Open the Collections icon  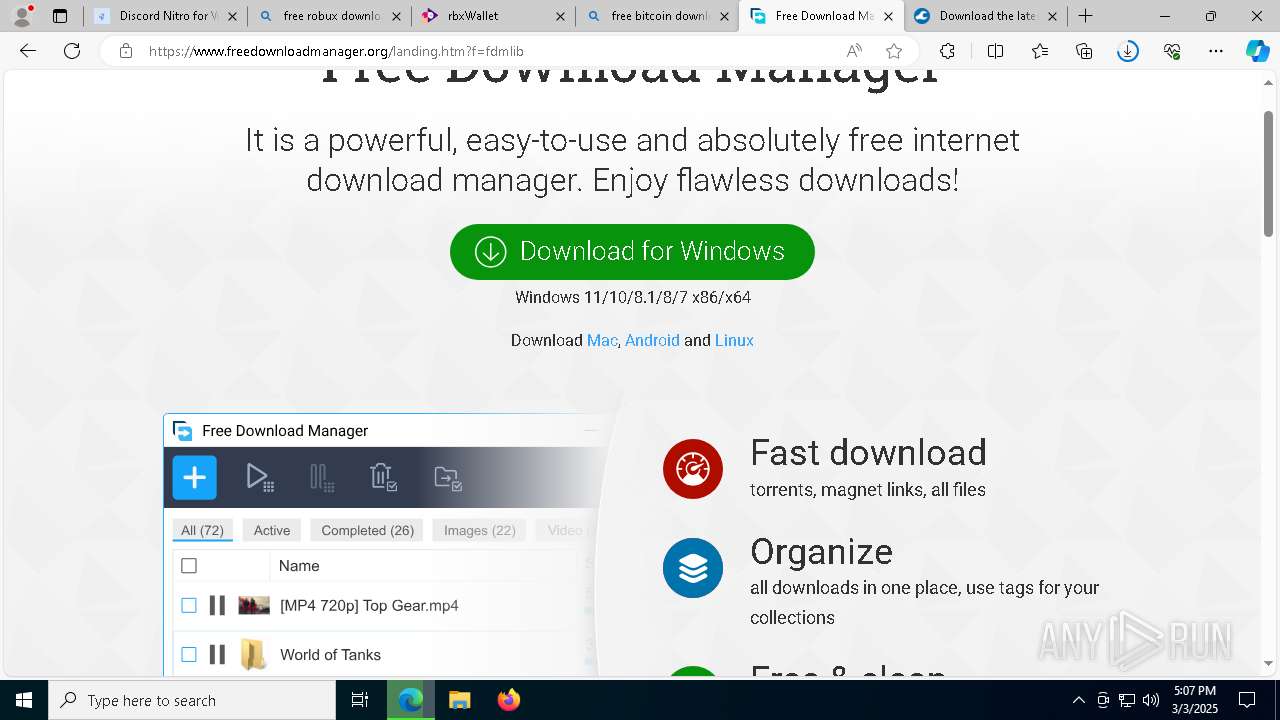click(x=1084, y=51)
